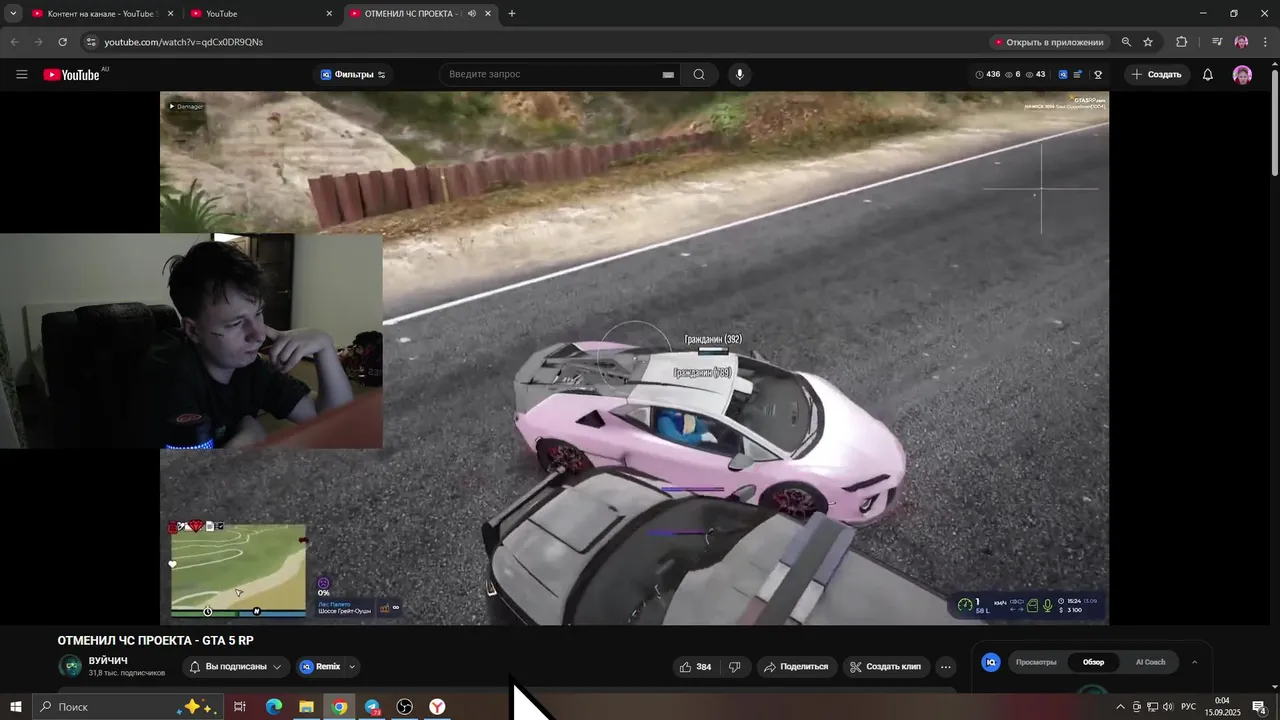
Task: Expand the tab search dropdown arrow
Action: point(13,13)
